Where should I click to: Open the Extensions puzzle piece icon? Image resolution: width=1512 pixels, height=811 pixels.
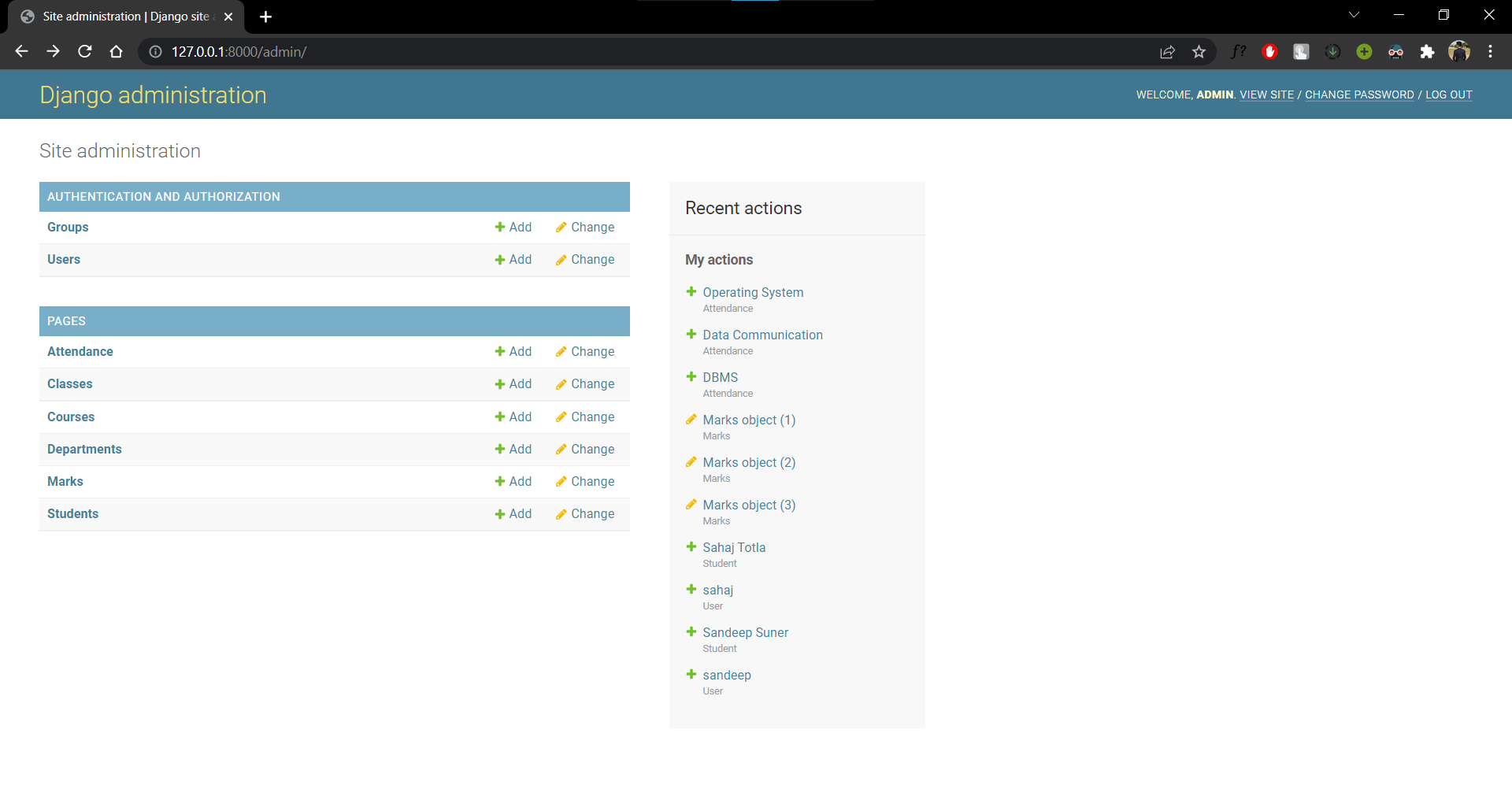click(1428, 51)
